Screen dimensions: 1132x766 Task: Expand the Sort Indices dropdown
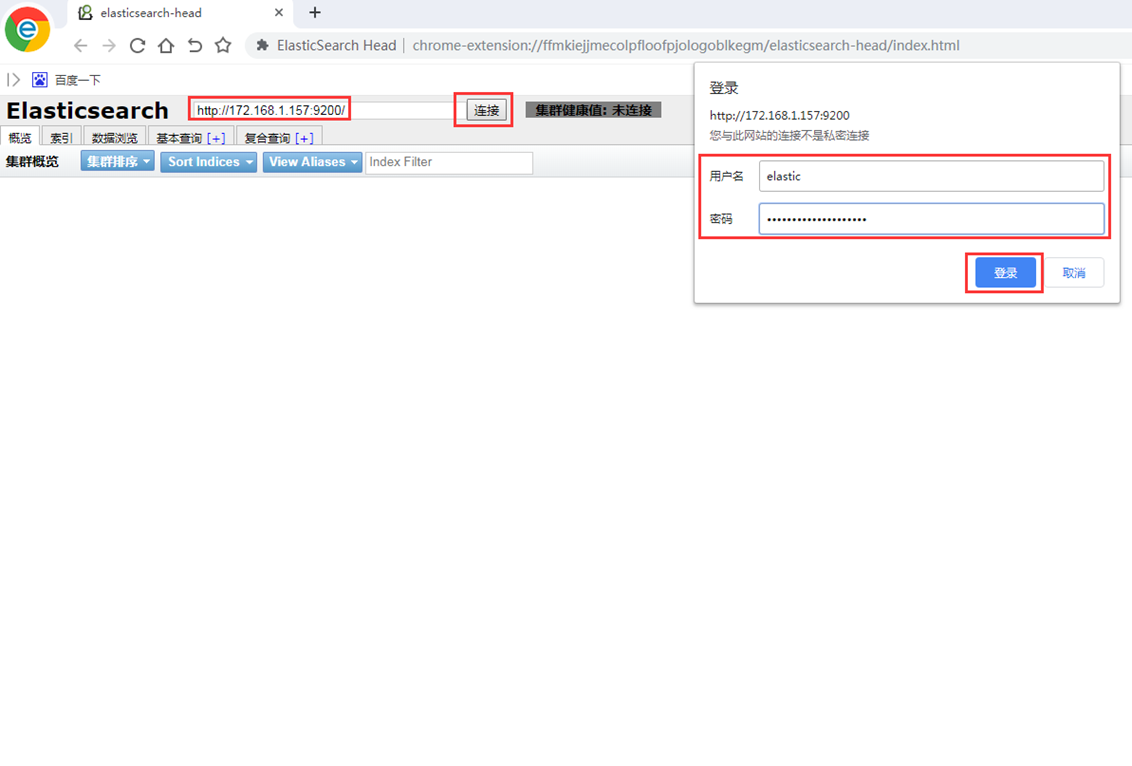pyautogui.click(x=209, y=162)
